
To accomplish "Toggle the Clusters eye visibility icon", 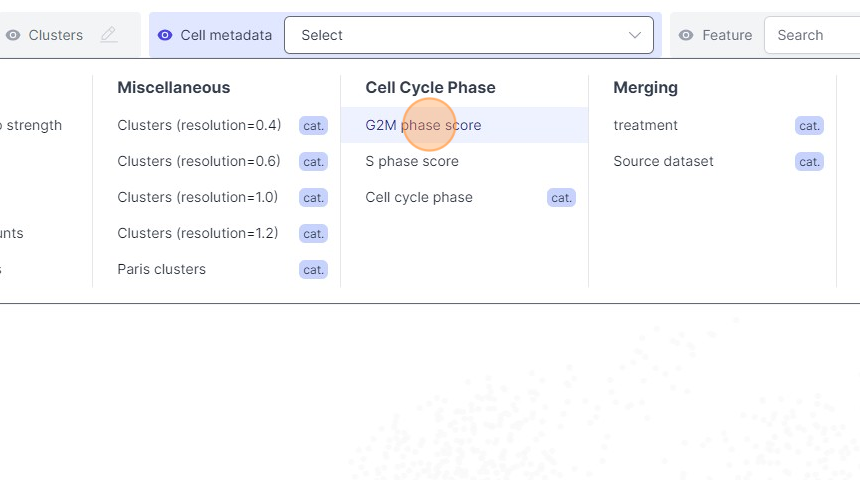I will (13, 35).
